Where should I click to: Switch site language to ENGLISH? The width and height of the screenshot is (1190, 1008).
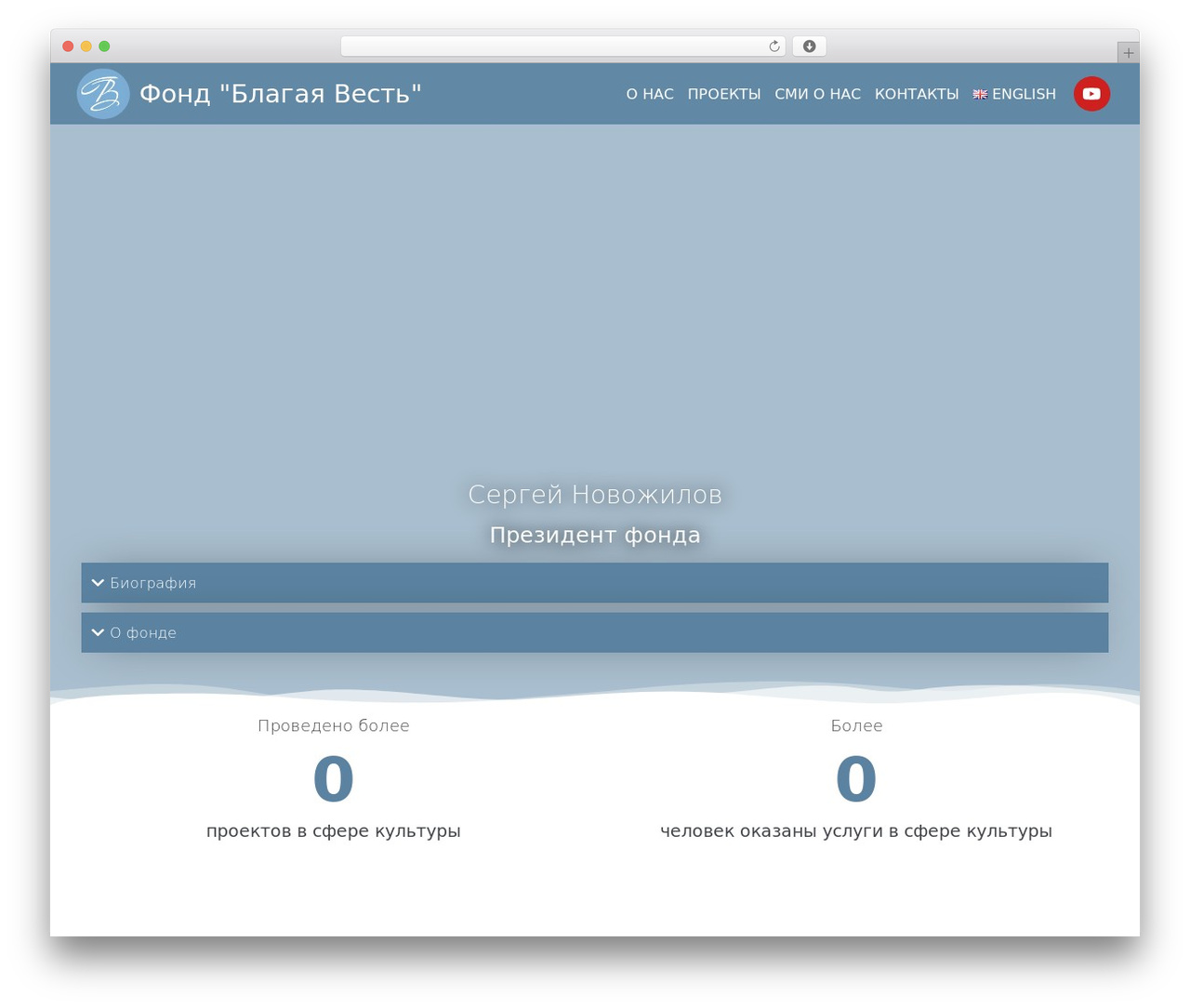pyautogui.click(x=1024, y=94)
